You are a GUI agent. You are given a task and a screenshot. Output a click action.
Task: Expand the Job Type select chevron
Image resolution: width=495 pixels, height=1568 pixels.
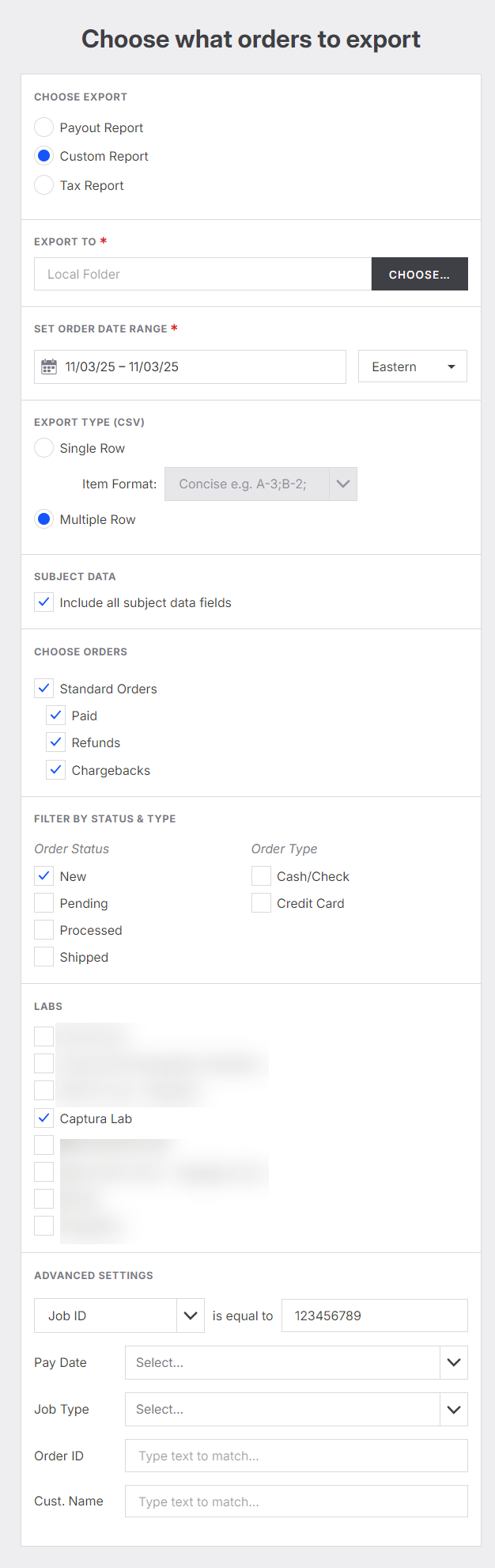pos(453,1409)
